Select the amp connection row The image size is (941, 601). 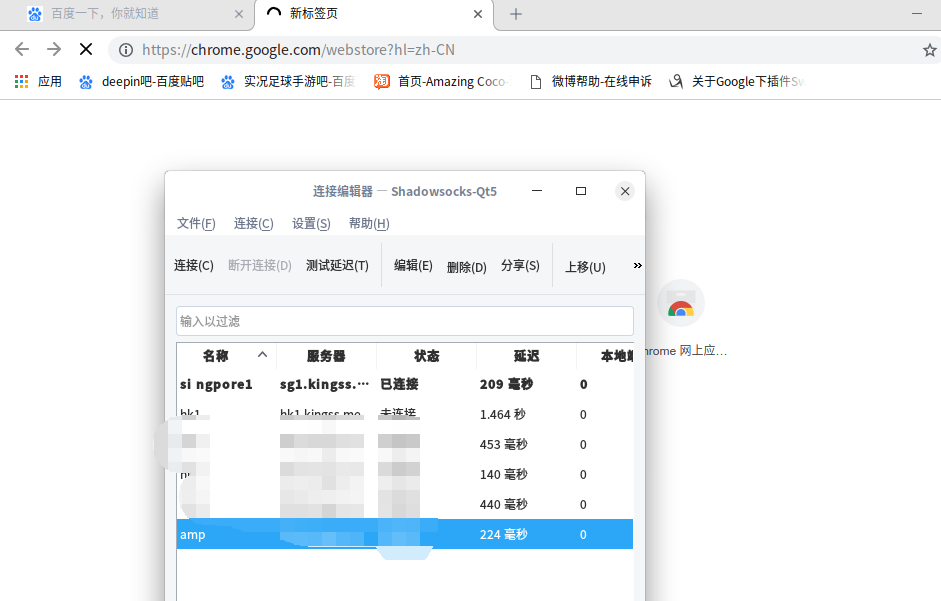point(405,534)
